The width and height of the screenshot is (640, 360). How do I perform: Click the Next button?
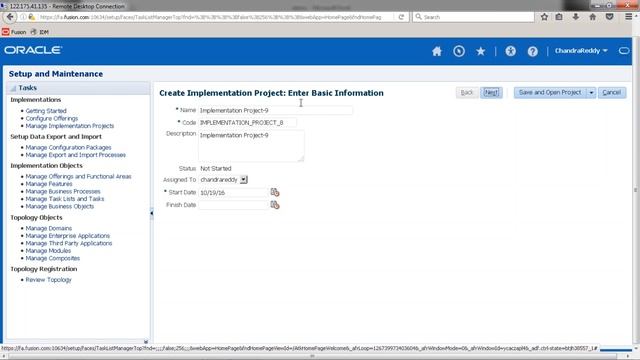point(491,93)
